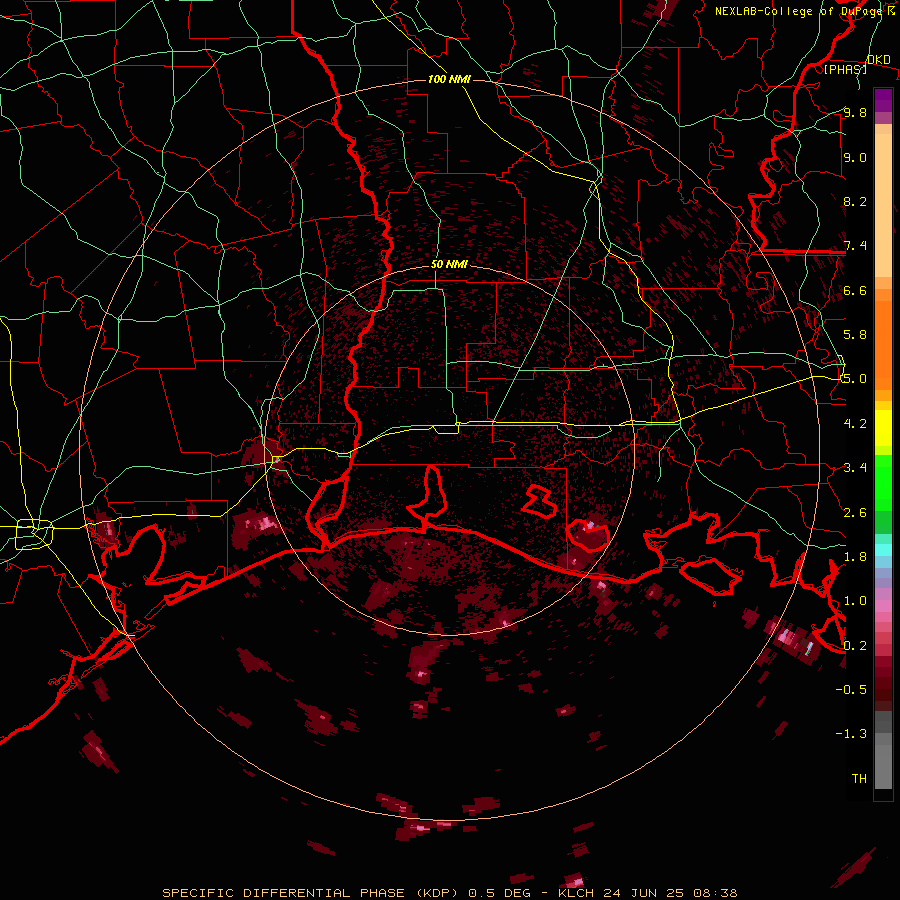Viewport: 900px width, 900px height.
Task: Select the 3.4 legend value
Action: click(855, 468)
